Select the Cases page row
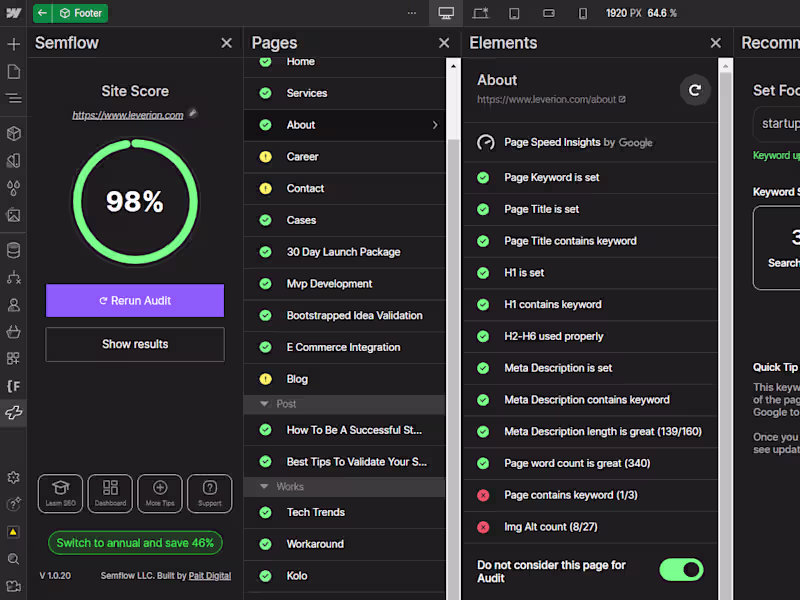The height and width of the screenshot is (600, 800). tap(344, 220)
